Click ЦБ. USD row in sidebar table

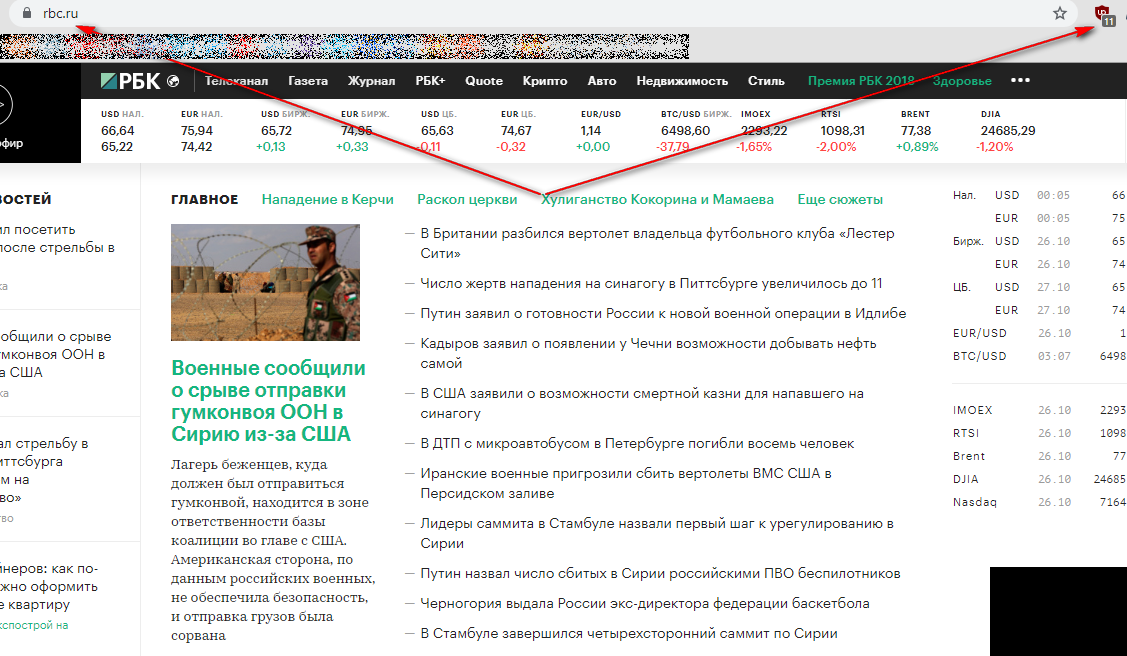point(1039,287)
